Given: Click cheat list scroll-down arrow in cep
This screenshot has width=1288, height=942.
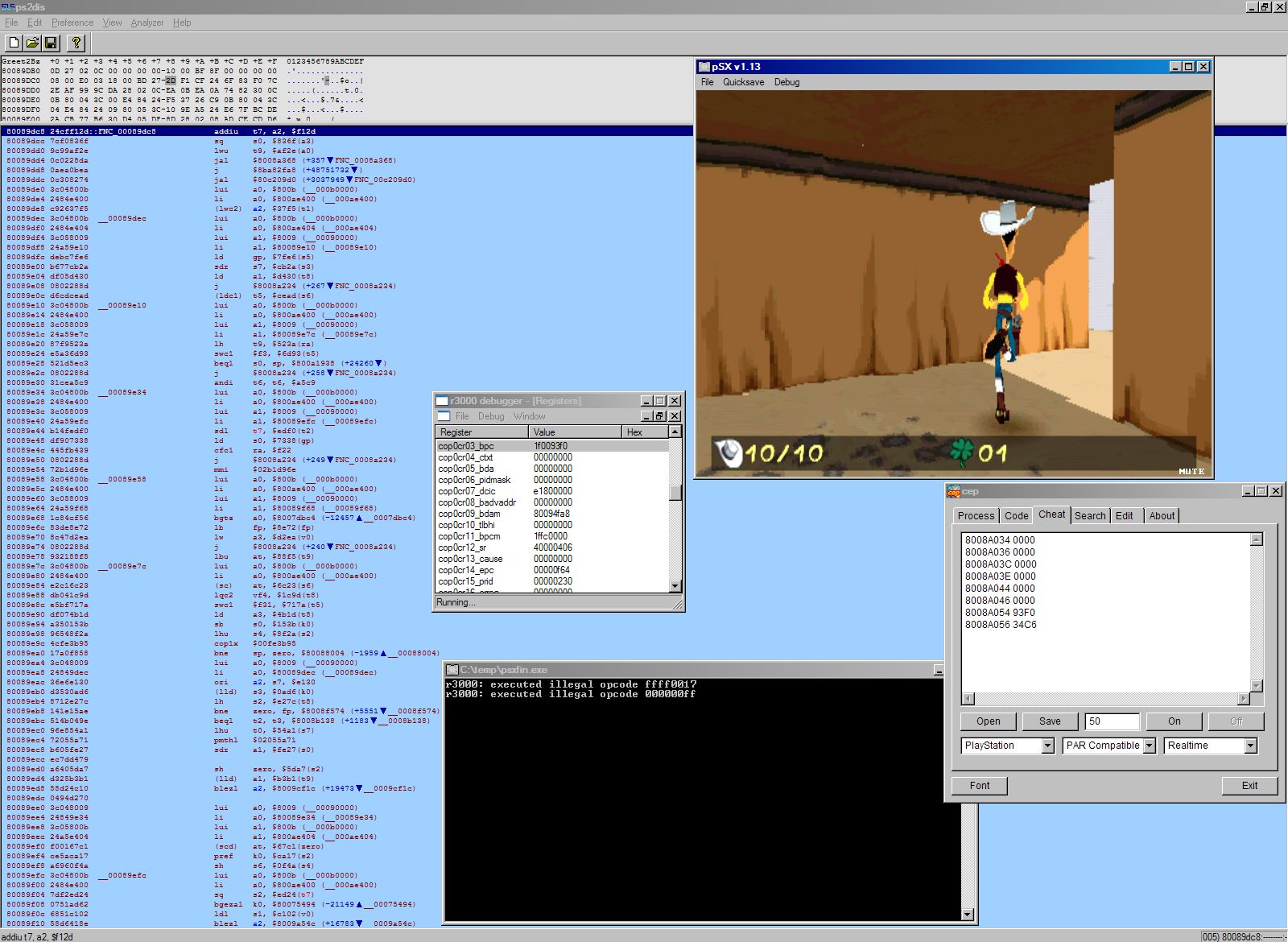Looking at the screenshot, I should (x=1256, y=686).
